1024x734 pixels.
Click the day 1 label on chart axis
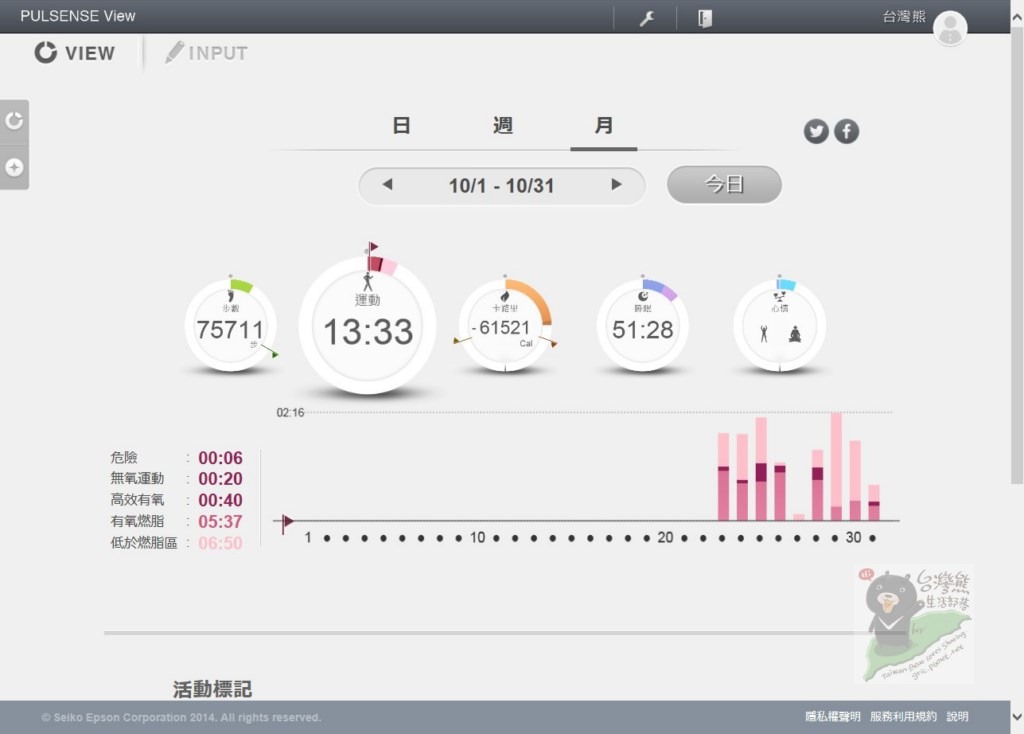pos(308,537)
